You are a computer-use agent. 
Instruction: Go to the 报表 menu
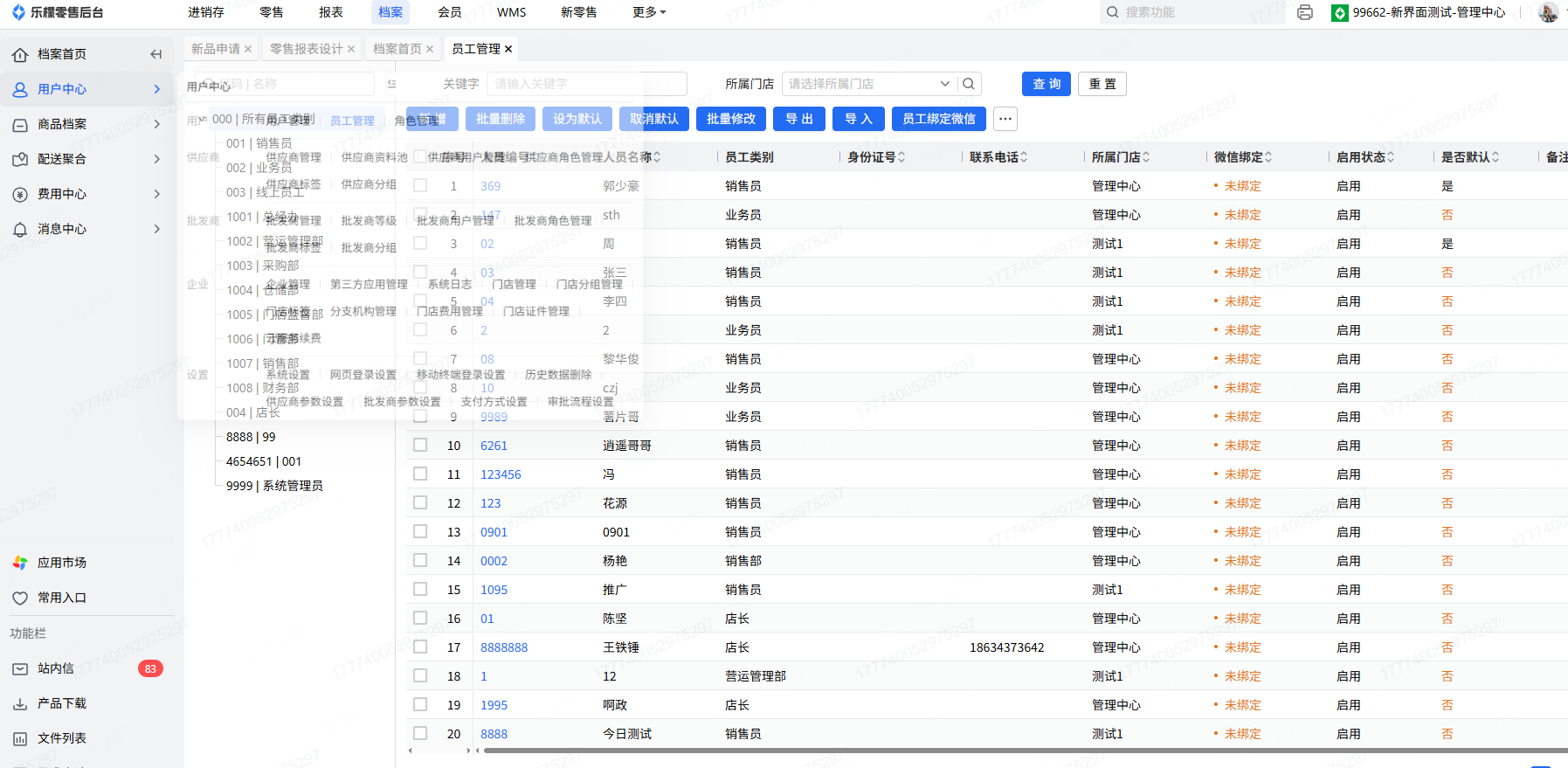click(331, 12)
